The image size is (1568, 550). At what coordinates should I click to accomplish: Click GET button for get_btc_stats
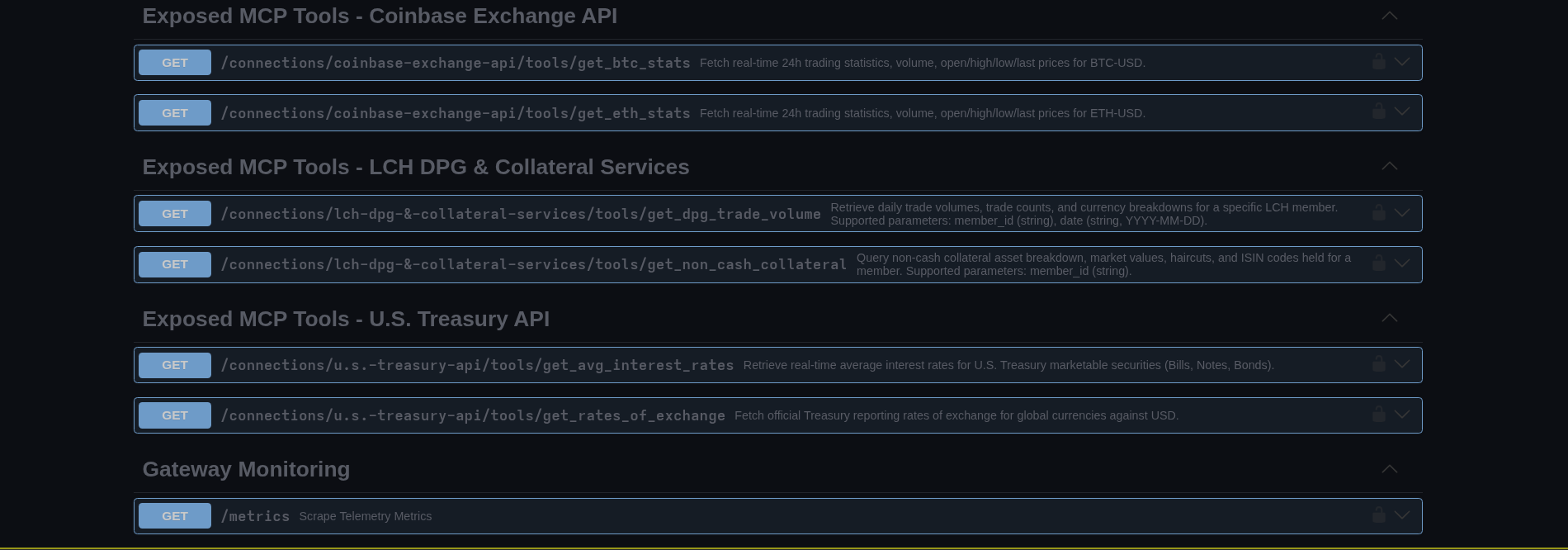click(175, 63)
